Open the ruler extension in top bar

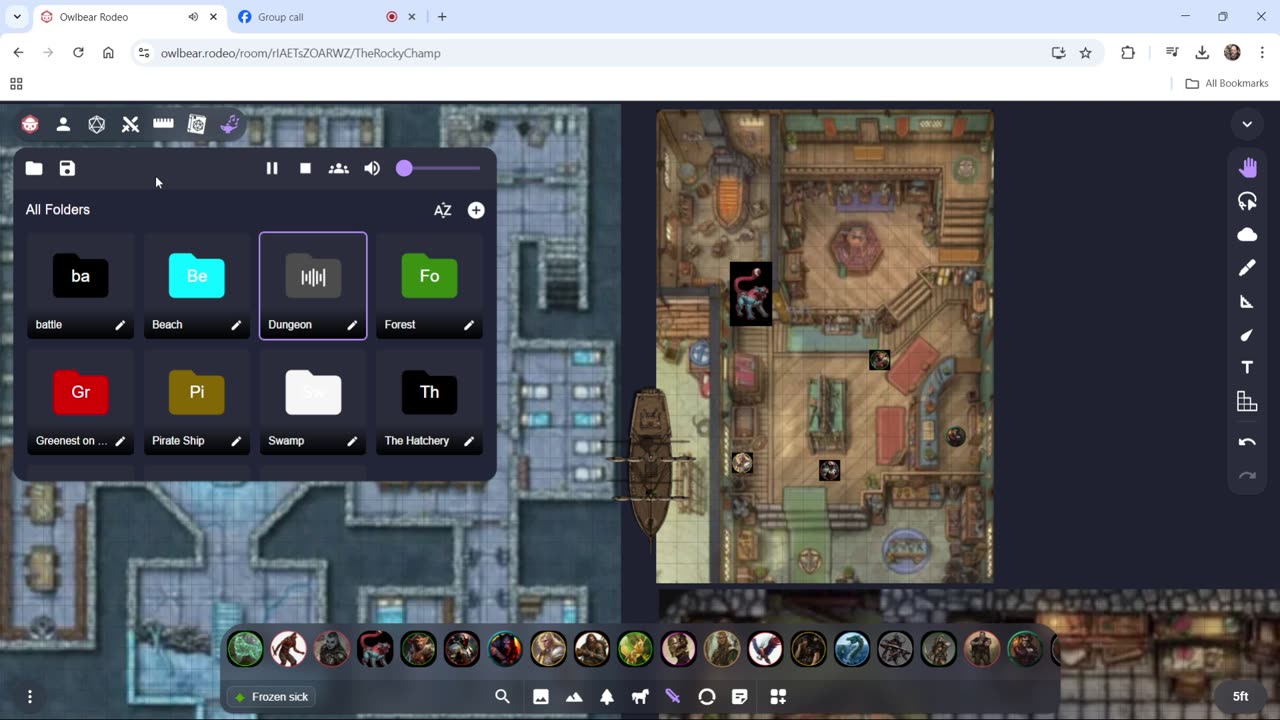point(163,123)
